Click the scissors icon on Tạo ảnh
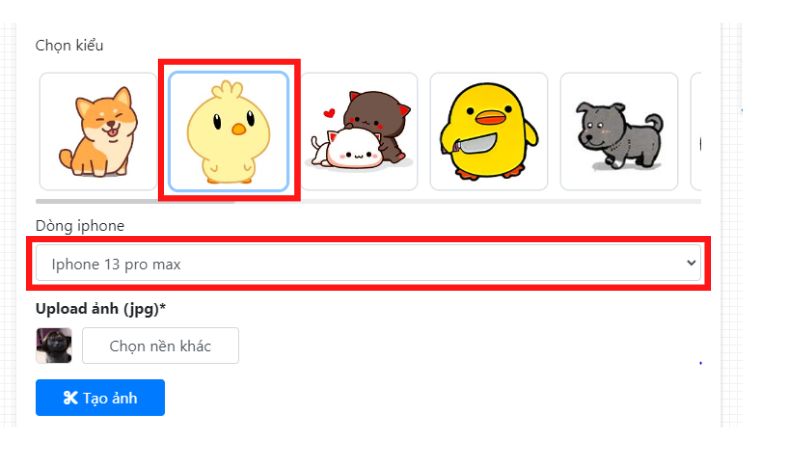The image size is (800, 450). click(70, 398)
